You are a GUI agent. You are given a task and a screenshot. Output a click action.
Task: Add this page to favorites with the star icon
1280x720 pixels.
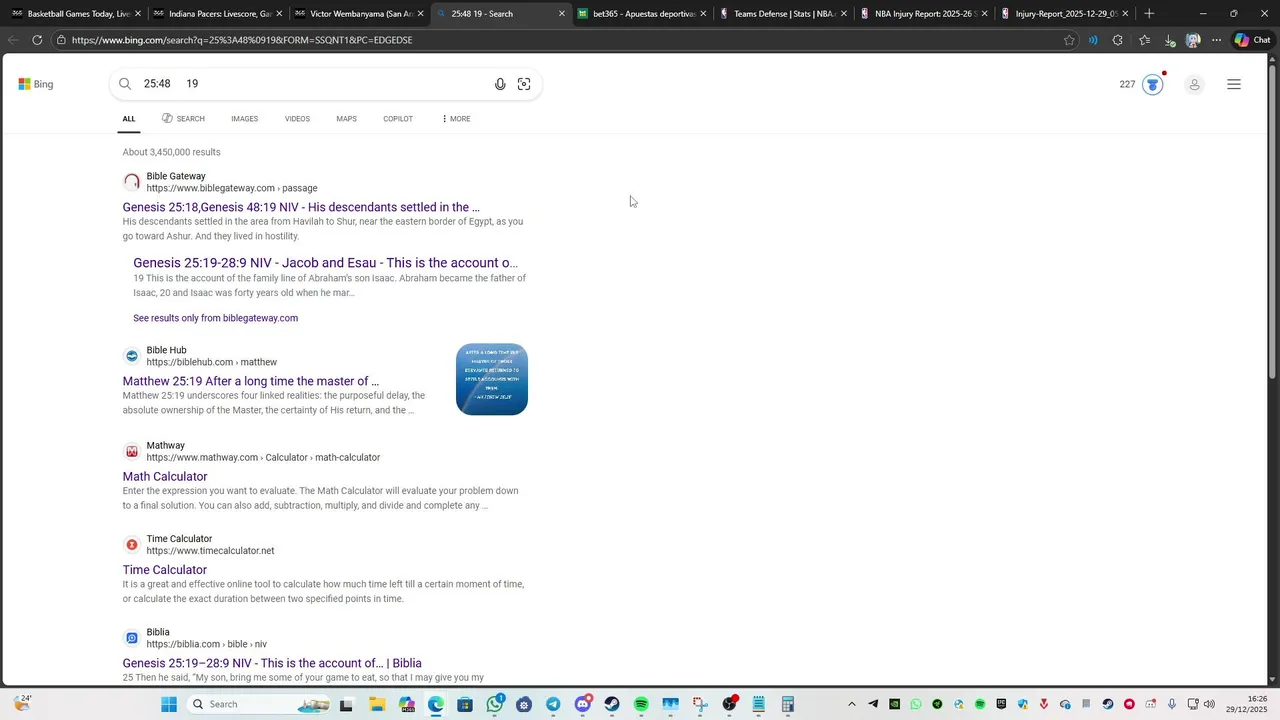[x=1069, y=40]
